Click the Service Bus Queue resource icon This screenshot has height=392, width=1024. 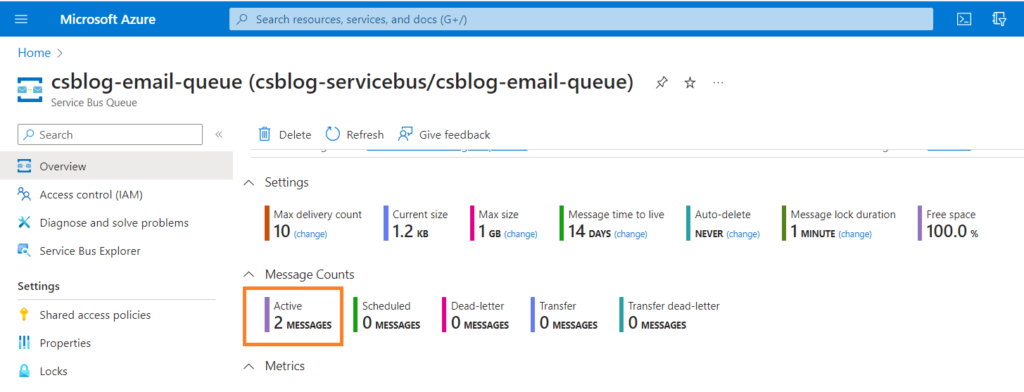click(29, 89)
